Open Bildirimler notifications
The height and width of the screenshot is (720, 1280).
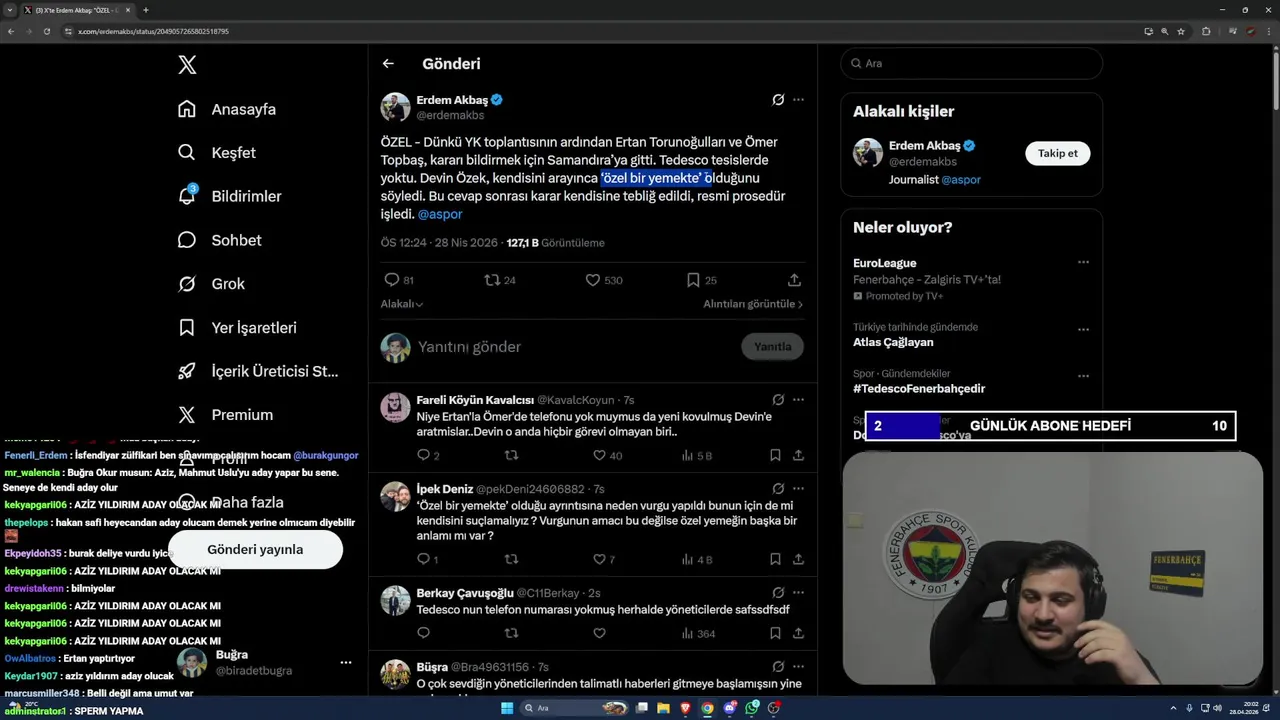tap(229, 196)
